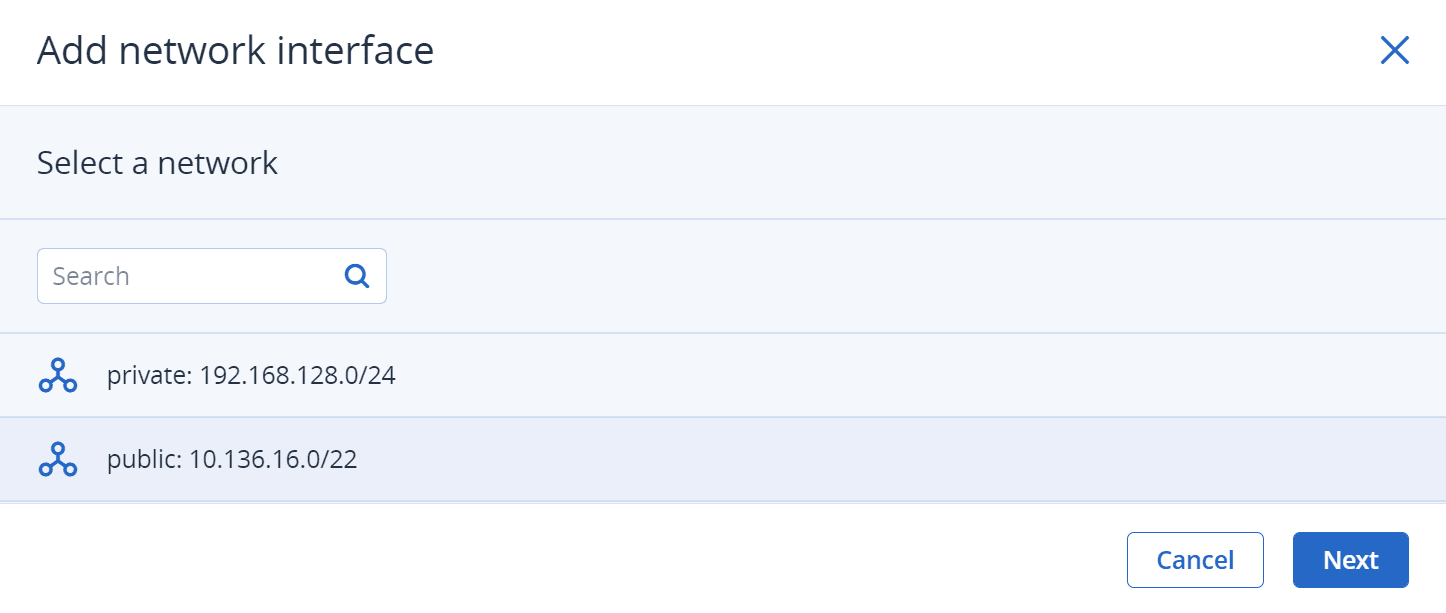This screenshot has height=613, width=1446.
Task: Cancel adding the network interface
Action: point(1195,560)
